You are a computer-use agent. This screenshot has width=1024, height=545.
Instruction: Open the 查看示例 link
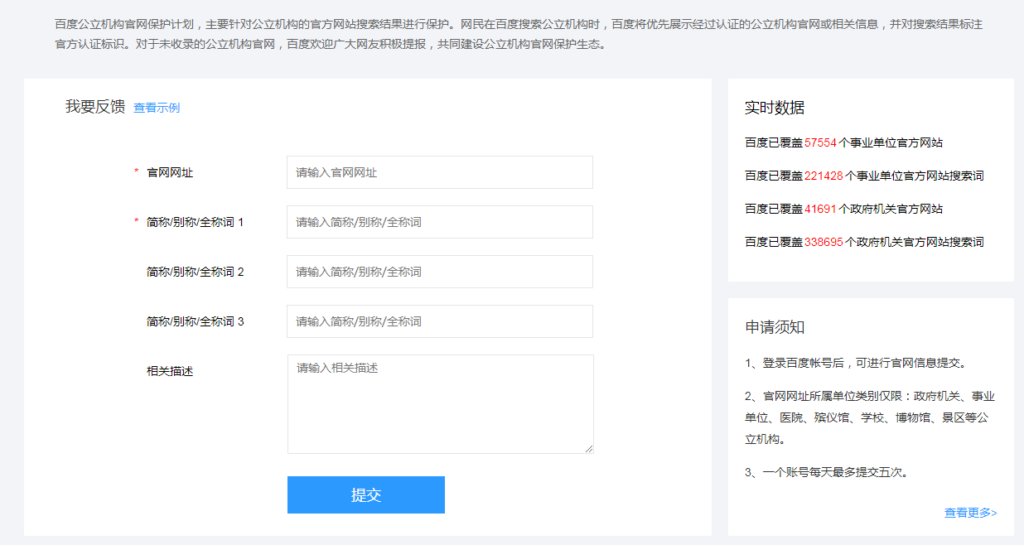tap(157, 108)
